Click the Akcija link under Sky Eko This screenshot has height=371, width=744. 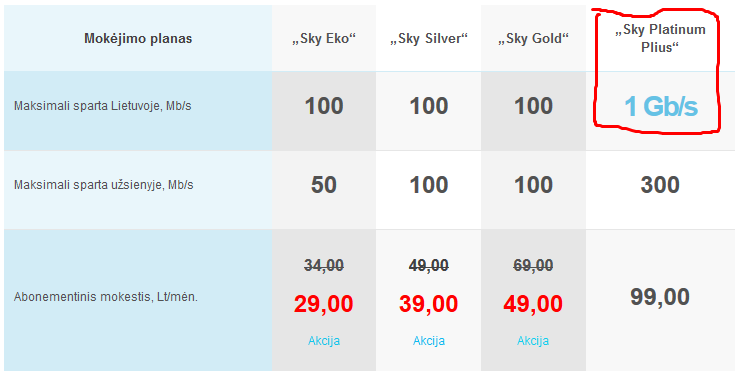[x=324, y=341]
